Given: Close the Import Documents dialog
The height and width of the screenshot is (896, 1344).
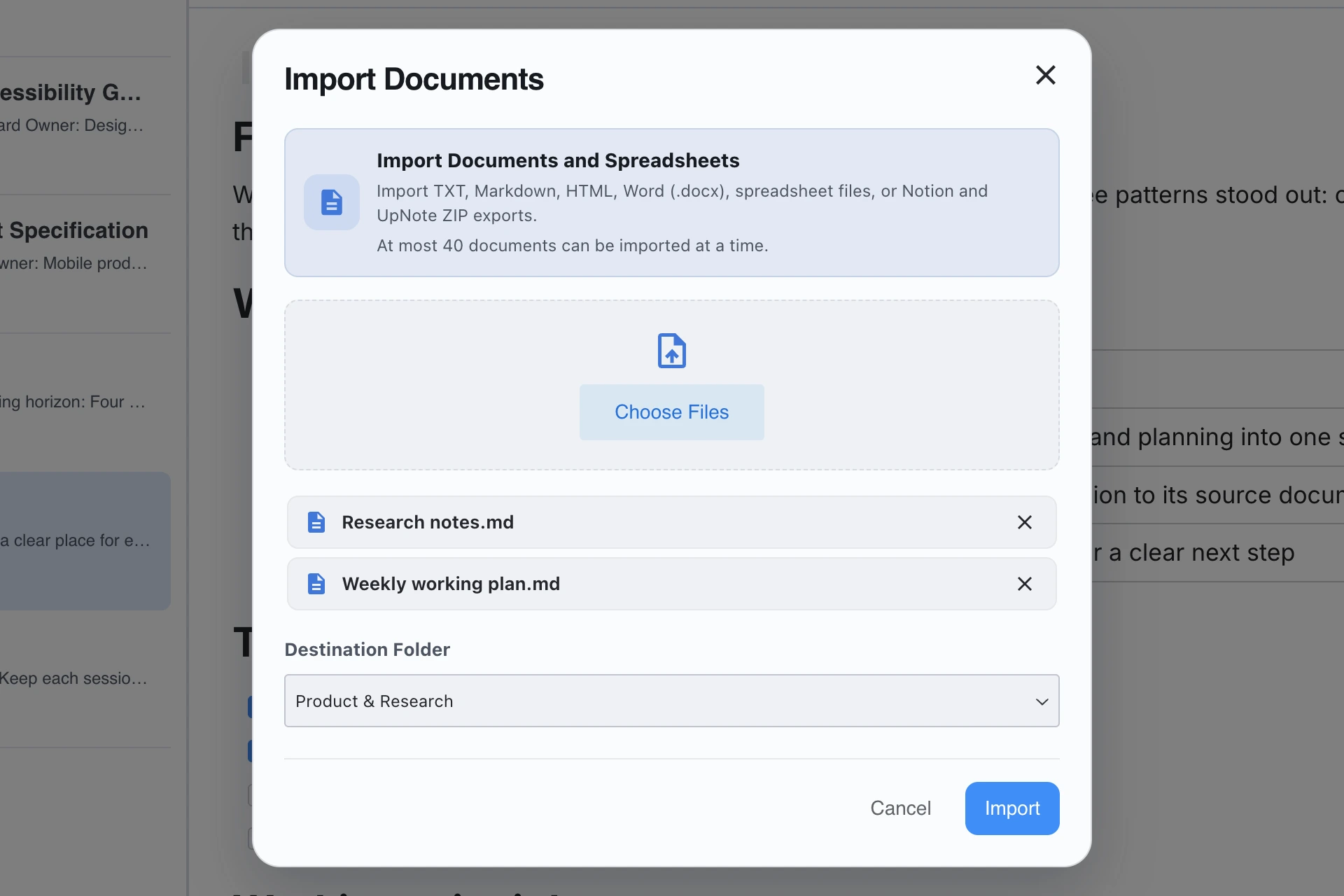Looking at the screenshot, I should pyautogui.click(x=1045, y=75).
